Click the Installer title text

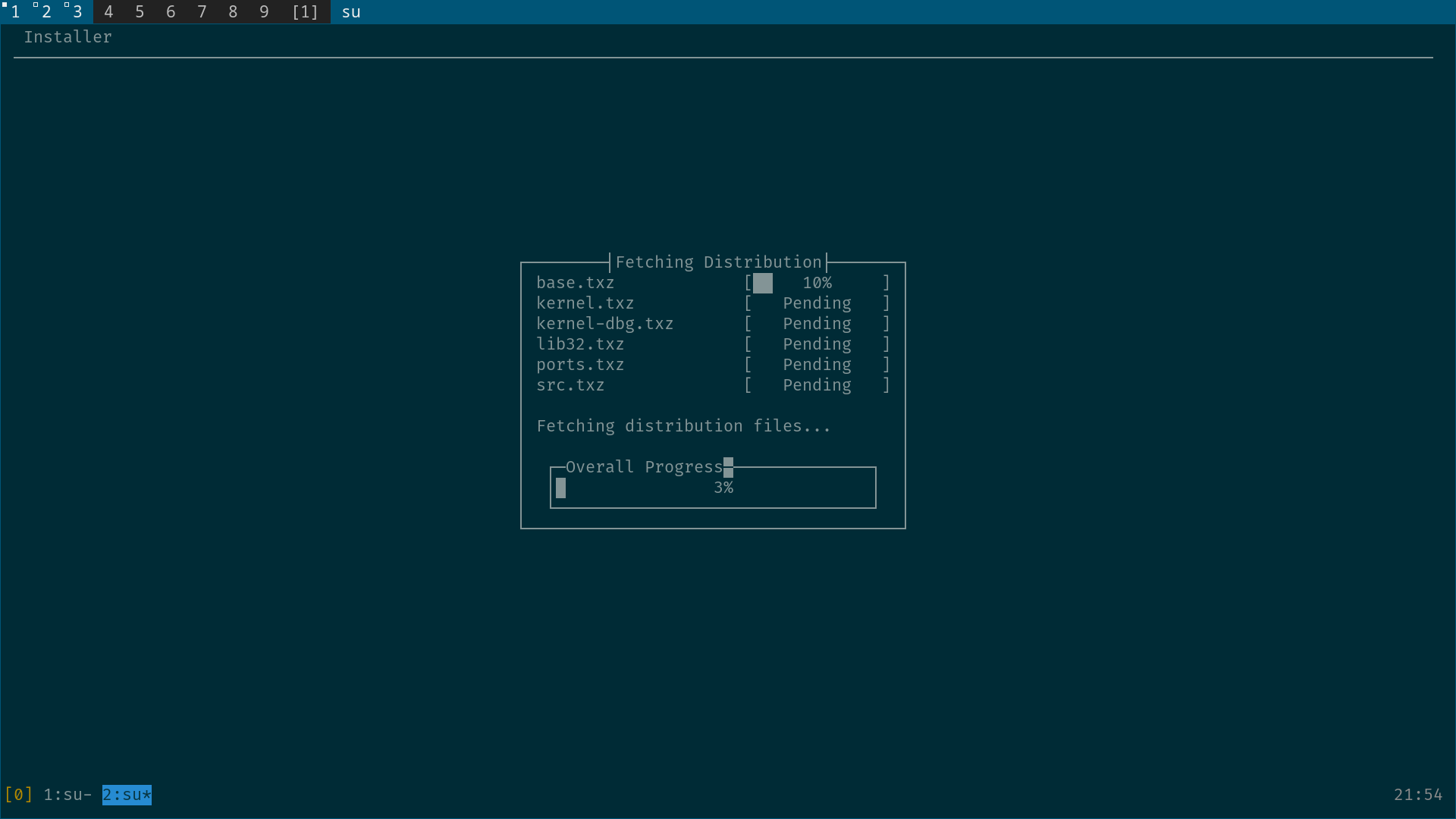(67, 37)
